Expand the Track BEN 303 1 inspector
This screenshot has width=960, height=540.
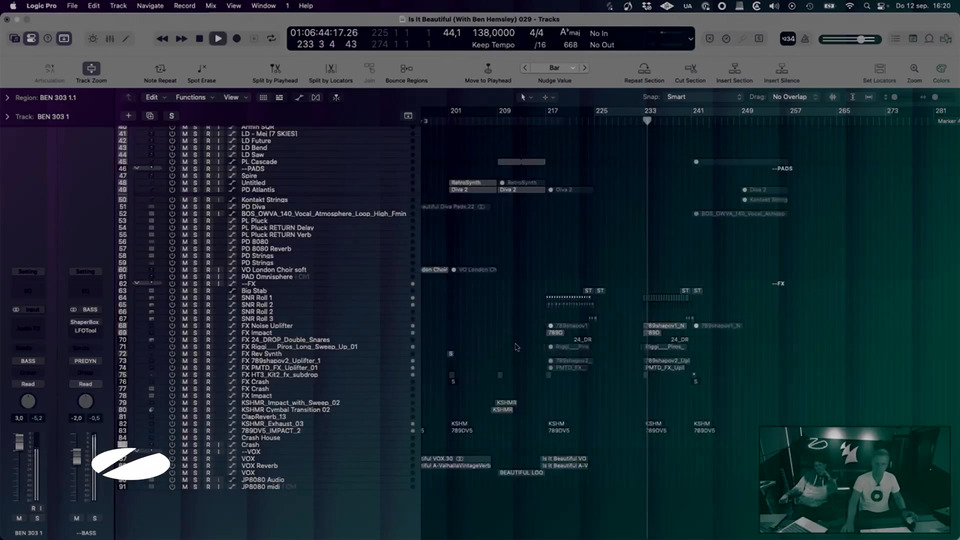tap(7, 116)
